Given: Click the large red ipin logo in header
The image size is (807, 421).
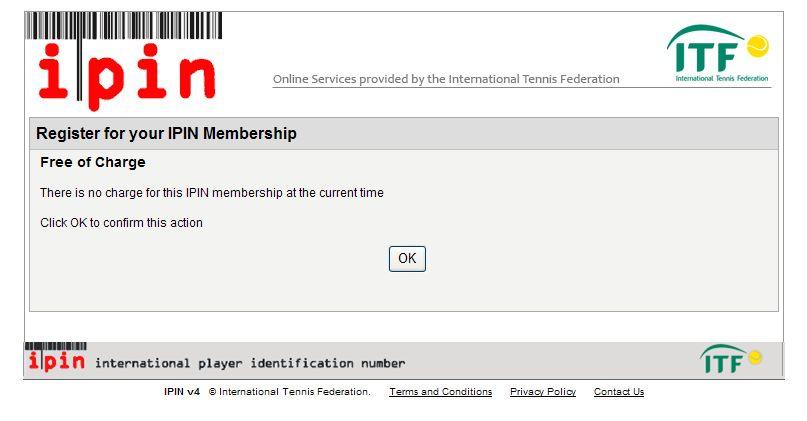Looking at the screenshot, I should click(x=127, y=77).
